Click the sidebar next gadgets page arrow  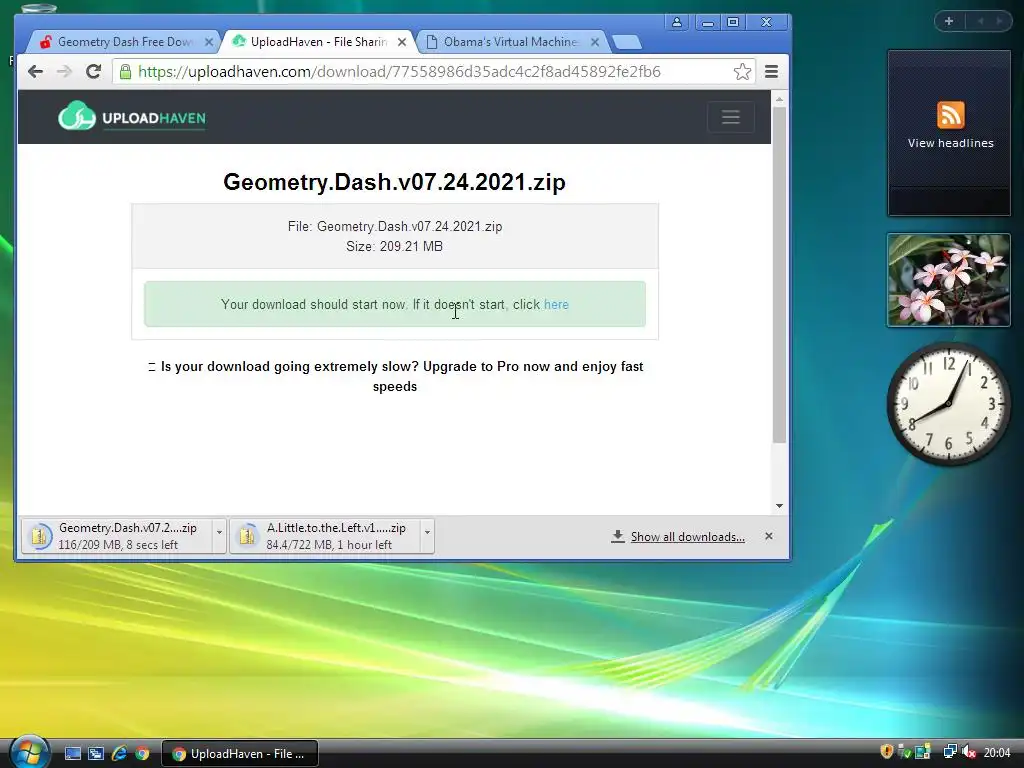[x=999, y=21]
